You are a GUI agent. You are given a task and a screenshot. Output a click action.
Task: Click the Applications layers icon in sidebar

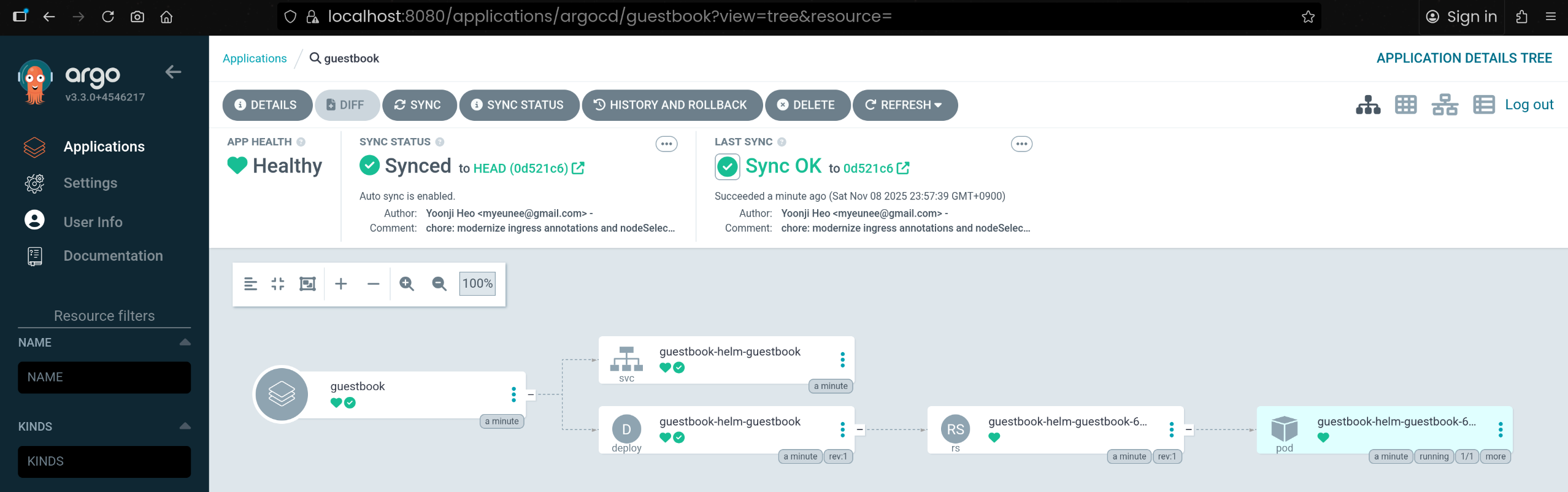pos(34,147)
